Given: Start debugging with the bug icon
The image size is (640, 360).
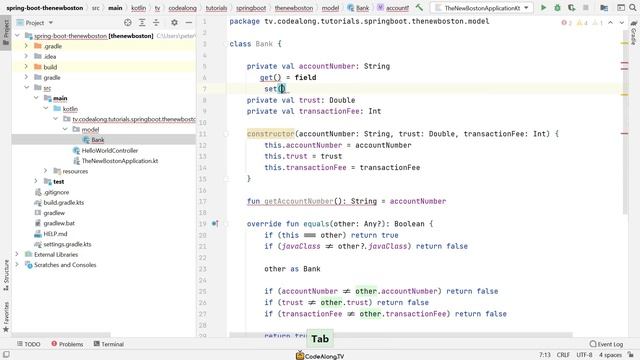Looking at the screenshot, I should pyautogui.click(x=557, y=8).
